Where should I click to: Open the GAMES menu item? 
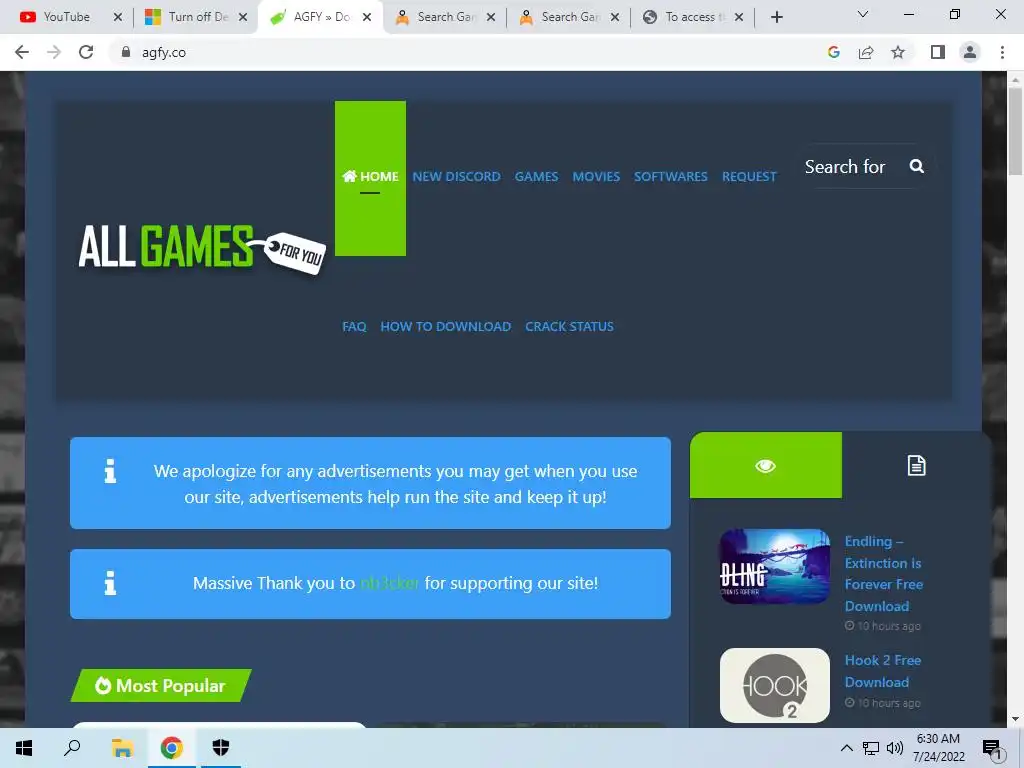click(x=536, y=176)
